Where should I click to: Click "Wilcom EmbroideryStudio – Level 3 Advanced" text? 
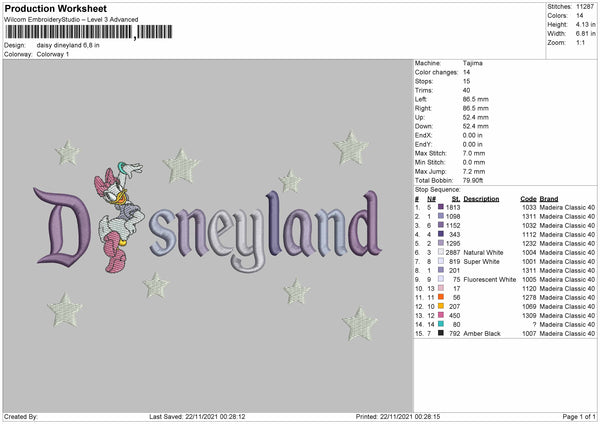(71, 20)
